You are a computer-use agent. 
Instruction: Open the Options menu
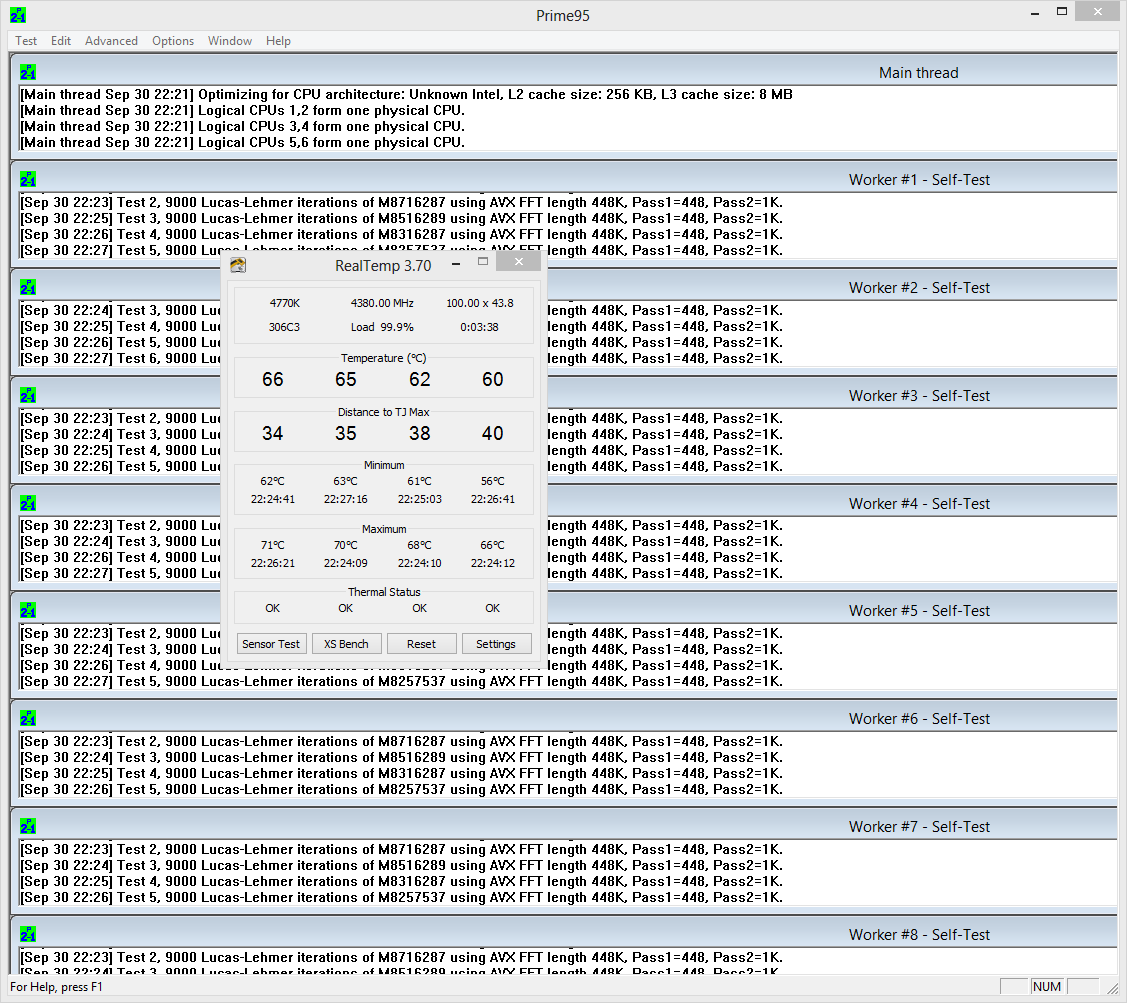pos(173,41)
